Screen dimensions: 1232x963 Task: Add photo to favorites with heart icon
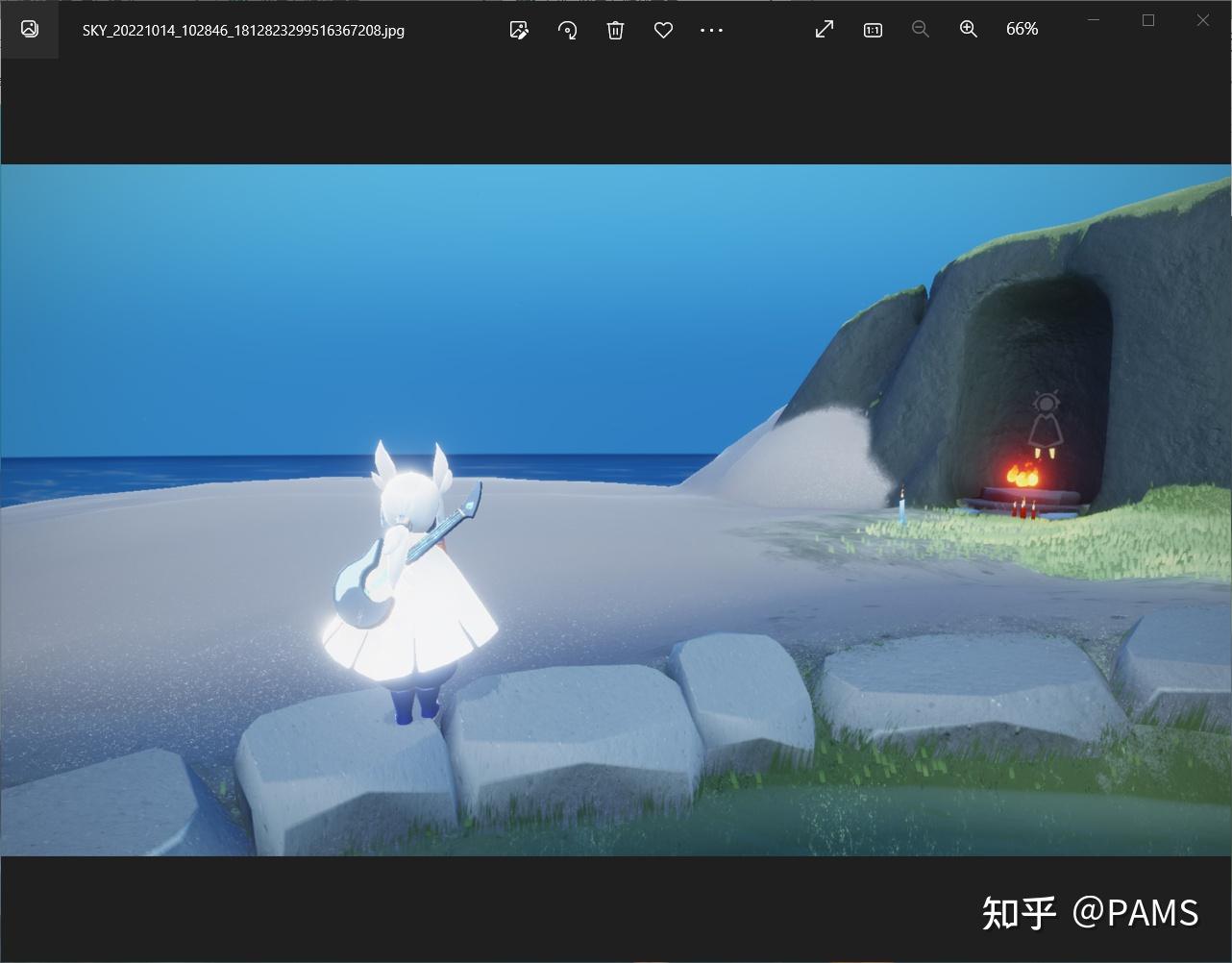663,30
